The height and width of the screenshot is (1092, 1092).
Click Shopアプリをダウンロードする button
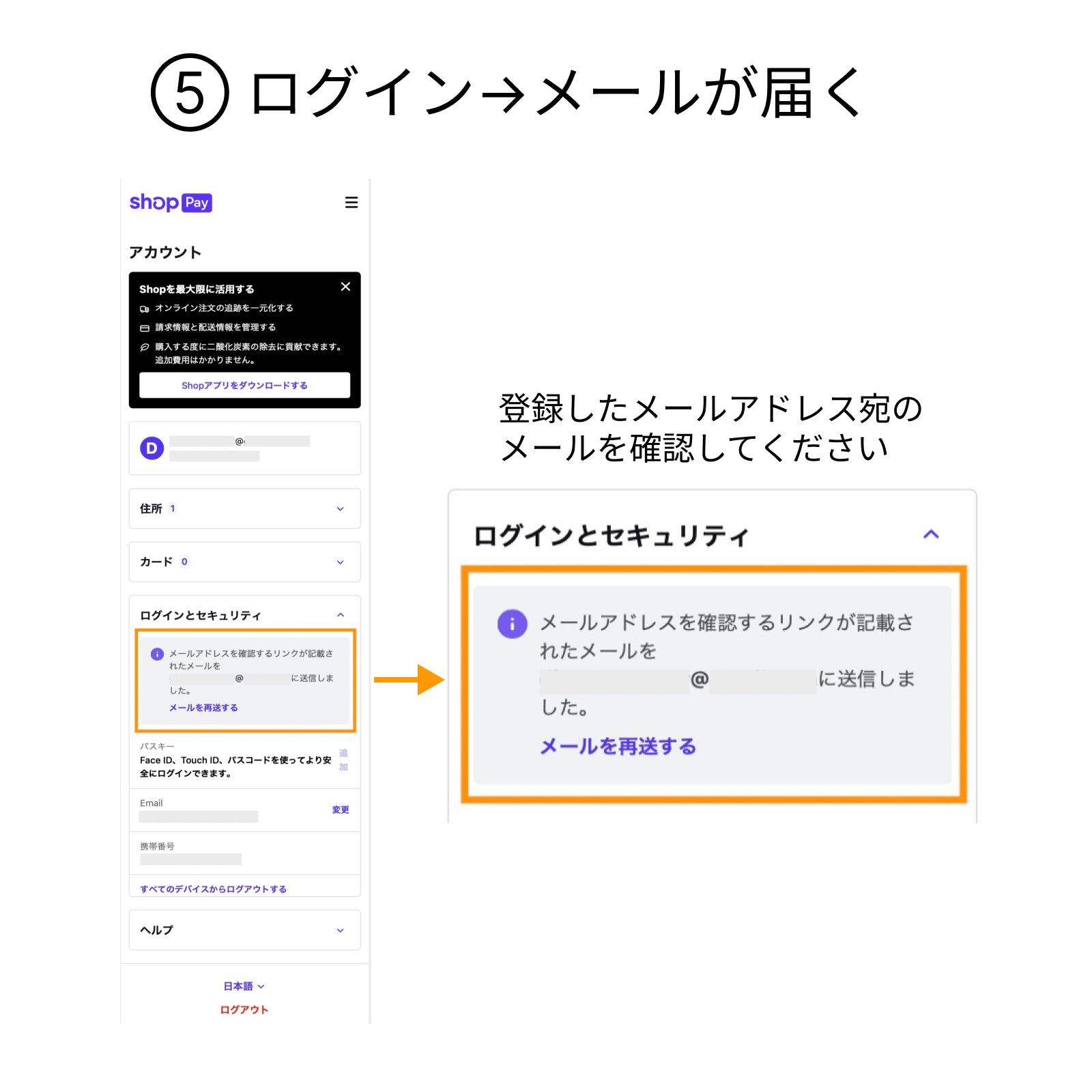coord(244,386)
